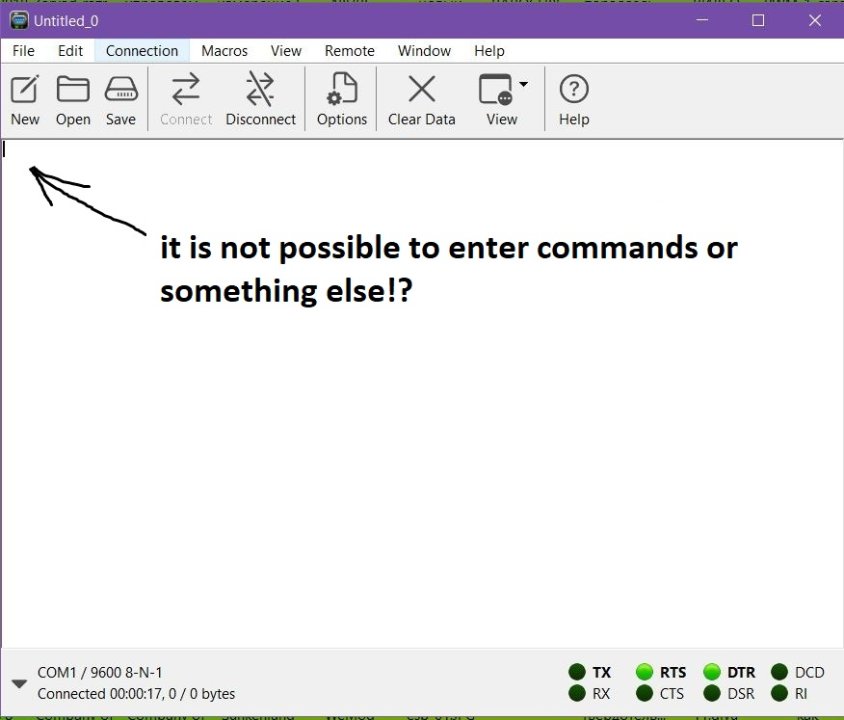Click the Help question mark icon

click(574, 89)
